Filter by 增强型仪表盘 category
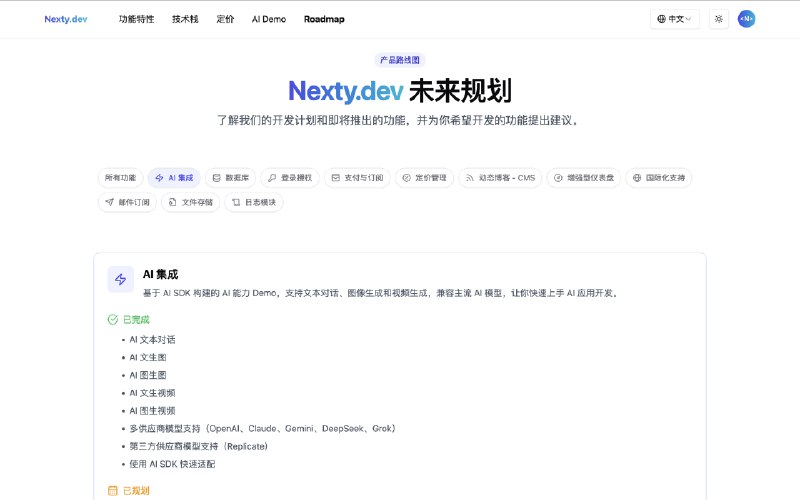 tap(584, 178)
